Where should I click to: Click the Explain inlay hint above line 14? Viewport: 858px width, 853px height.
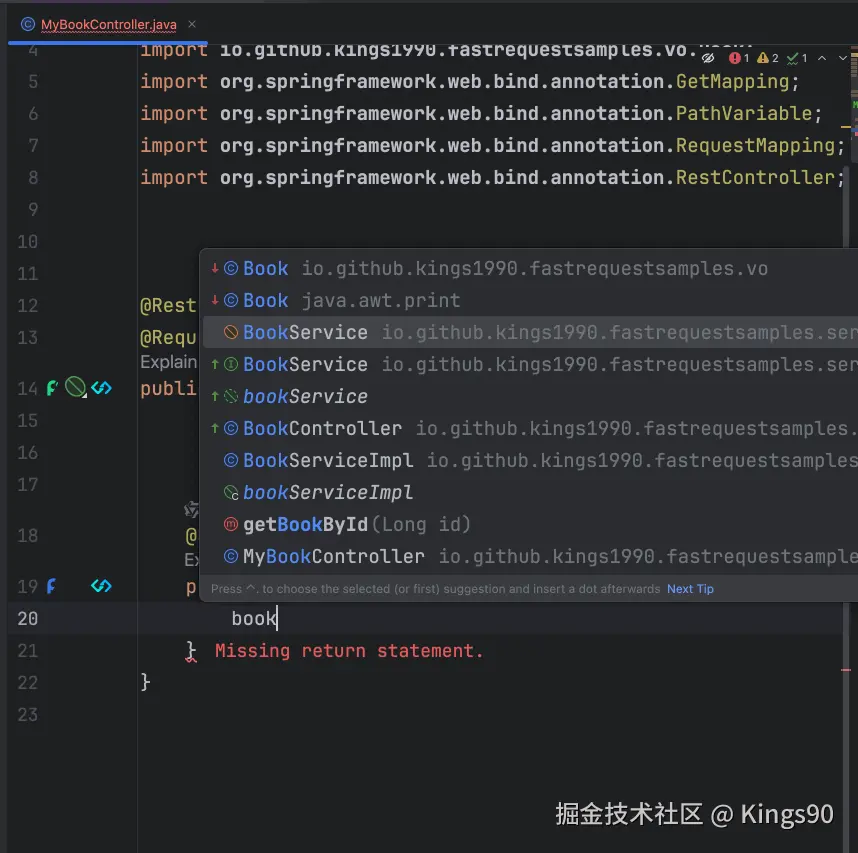[x=168, y=362]
